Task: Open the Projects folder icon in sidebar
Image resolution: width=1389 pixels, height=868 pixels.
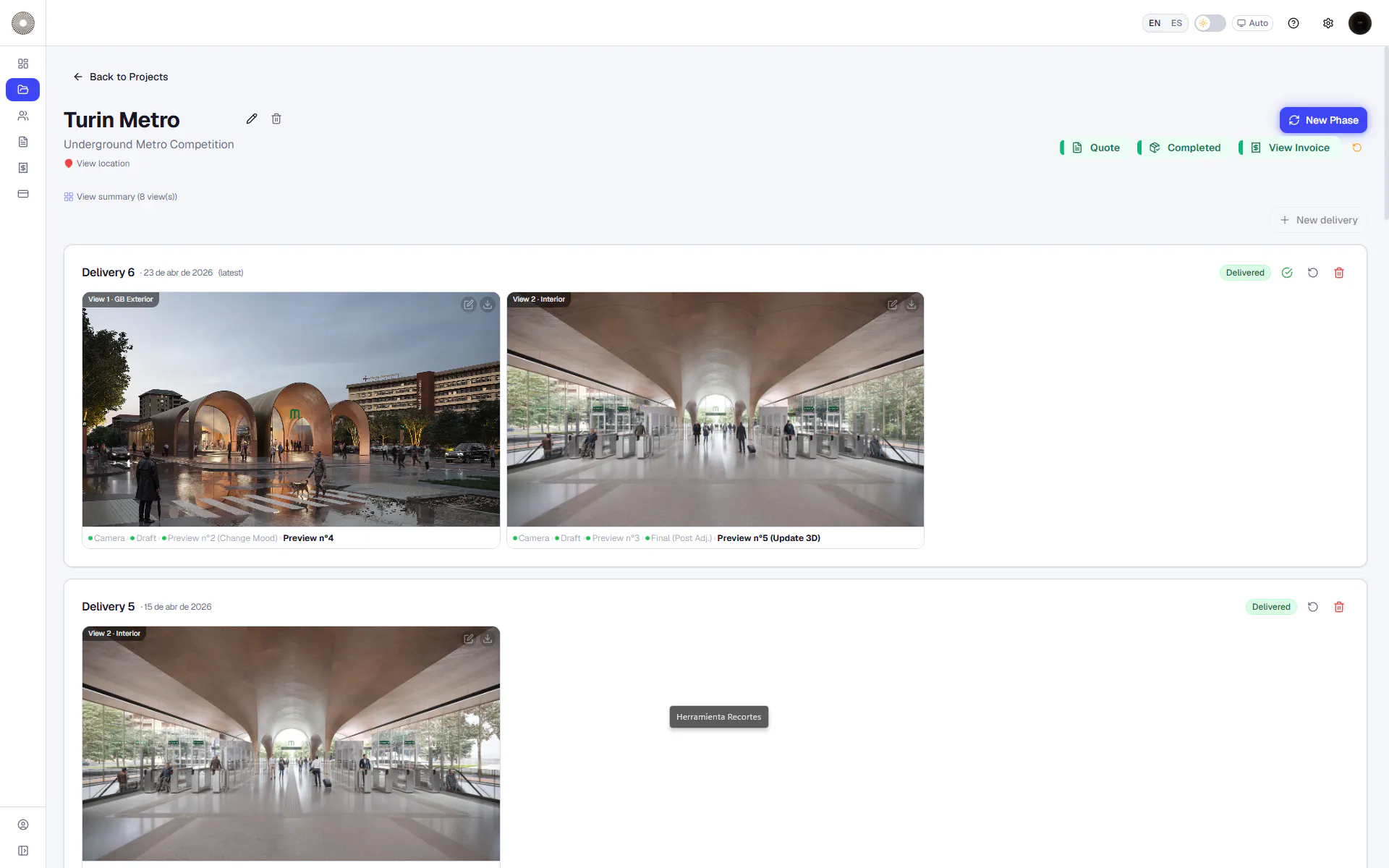Action: click(23, 90)
